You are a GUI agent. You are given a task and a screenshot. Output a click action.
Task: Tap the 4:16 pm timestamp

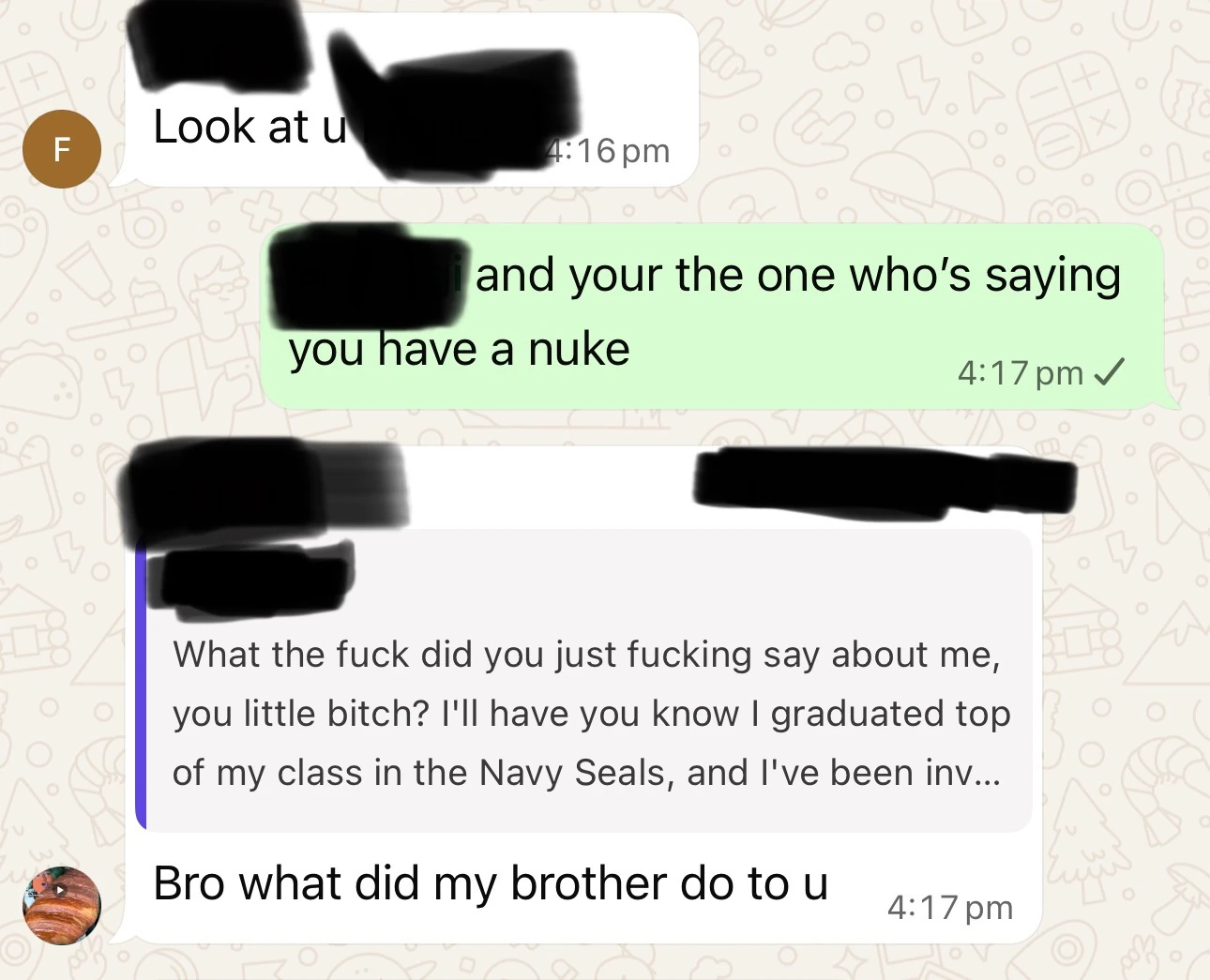[608, 150]
